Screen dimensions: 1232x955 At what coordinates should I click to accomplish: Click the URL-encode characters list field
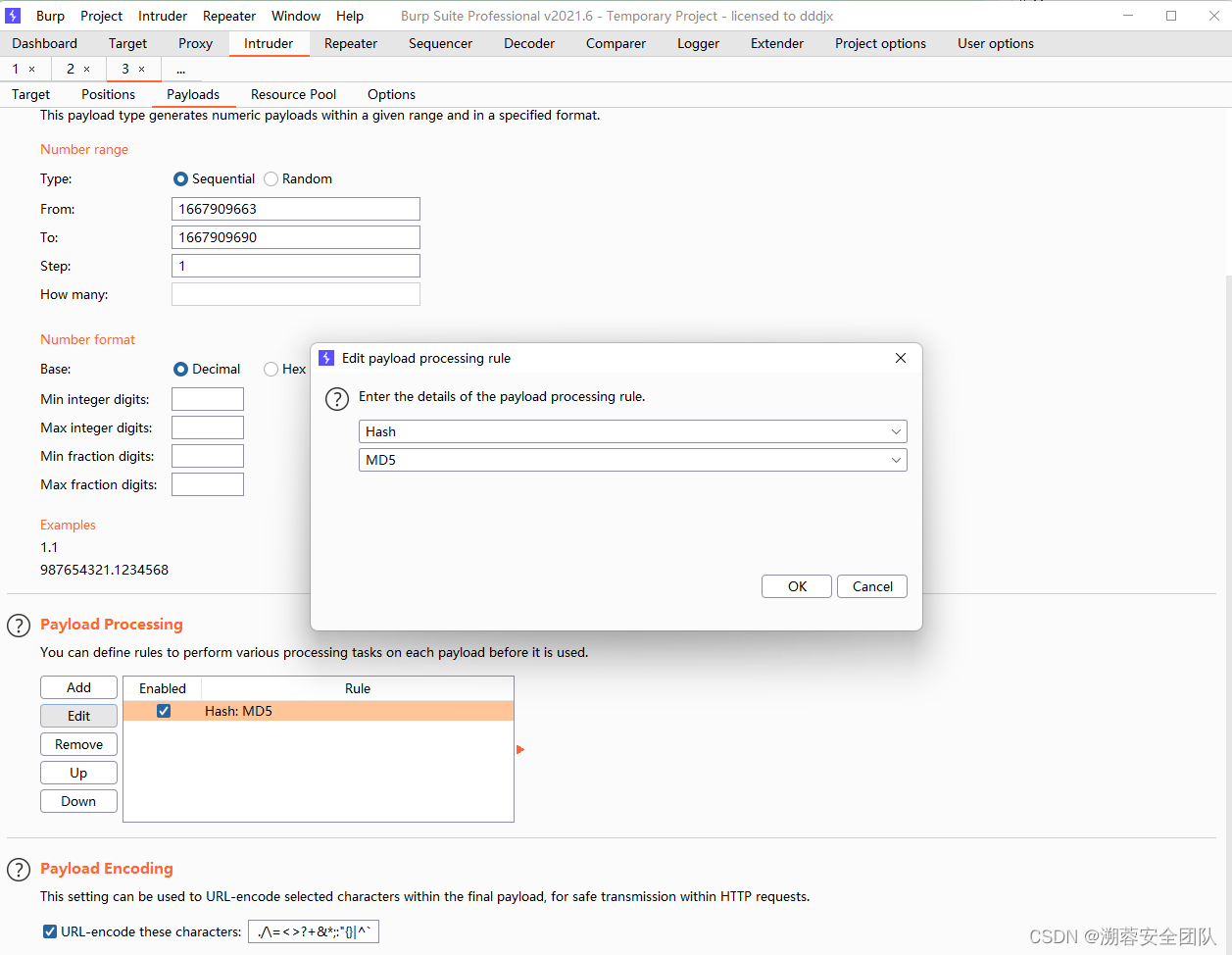click(x=314, y=931)
